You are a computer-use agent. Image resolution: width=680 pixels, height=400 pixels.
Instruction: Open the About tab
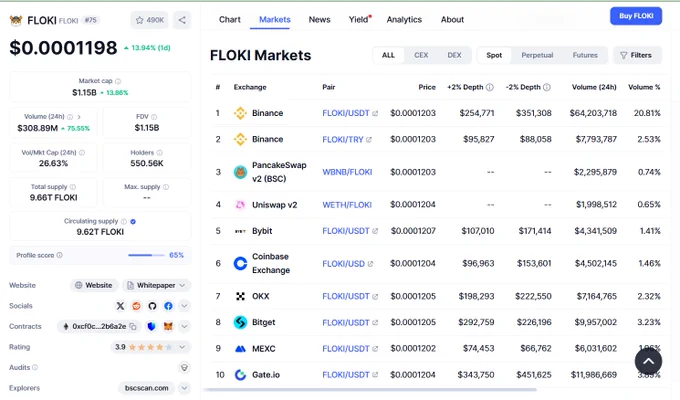pos(452,20)
